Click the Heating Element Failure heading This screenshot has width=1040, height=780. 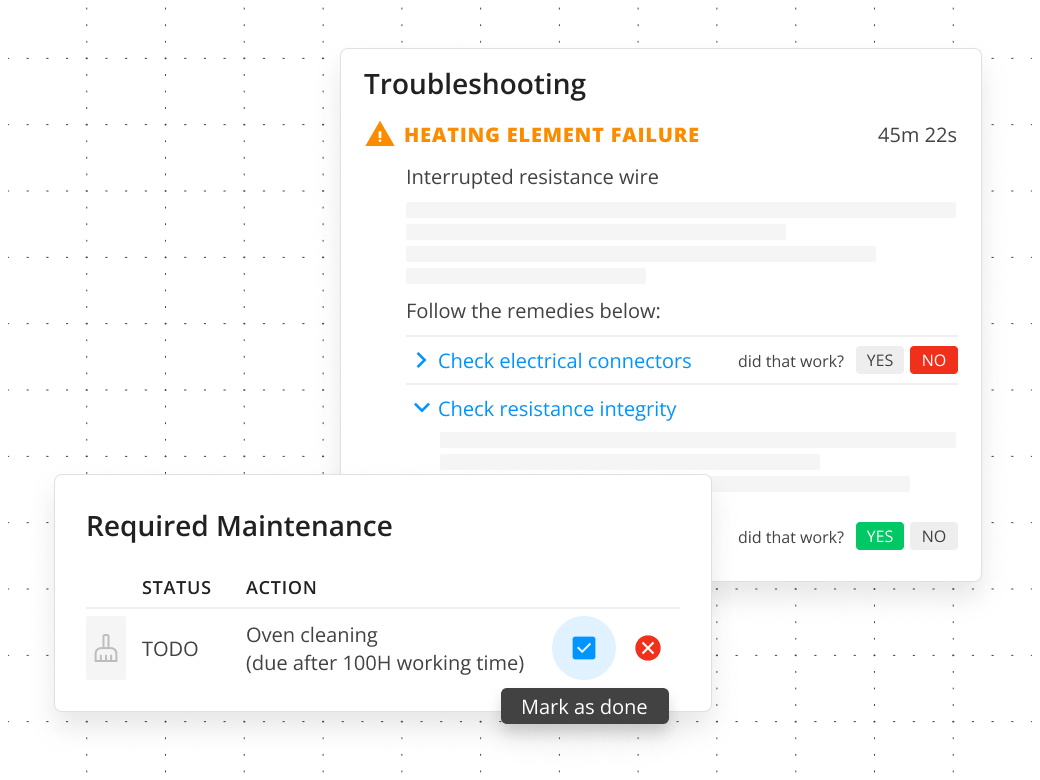pos(552,135)
